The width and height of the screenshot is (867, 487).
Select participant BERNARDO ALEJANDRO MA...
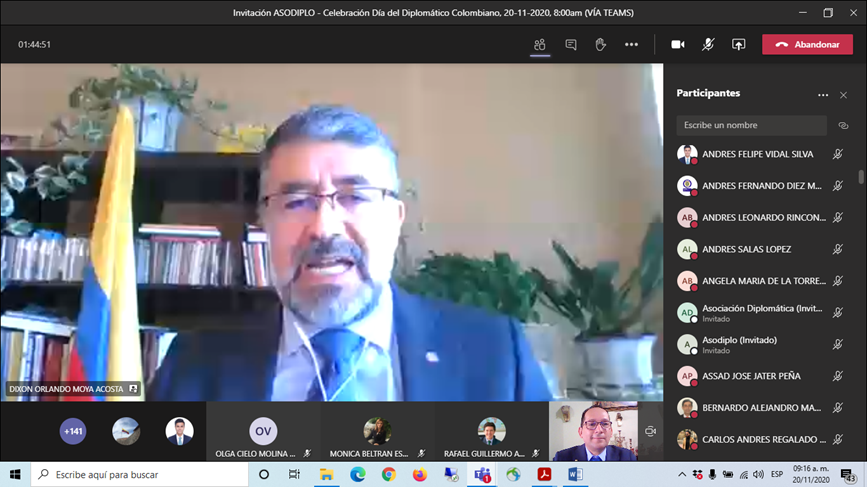point(761,408)
